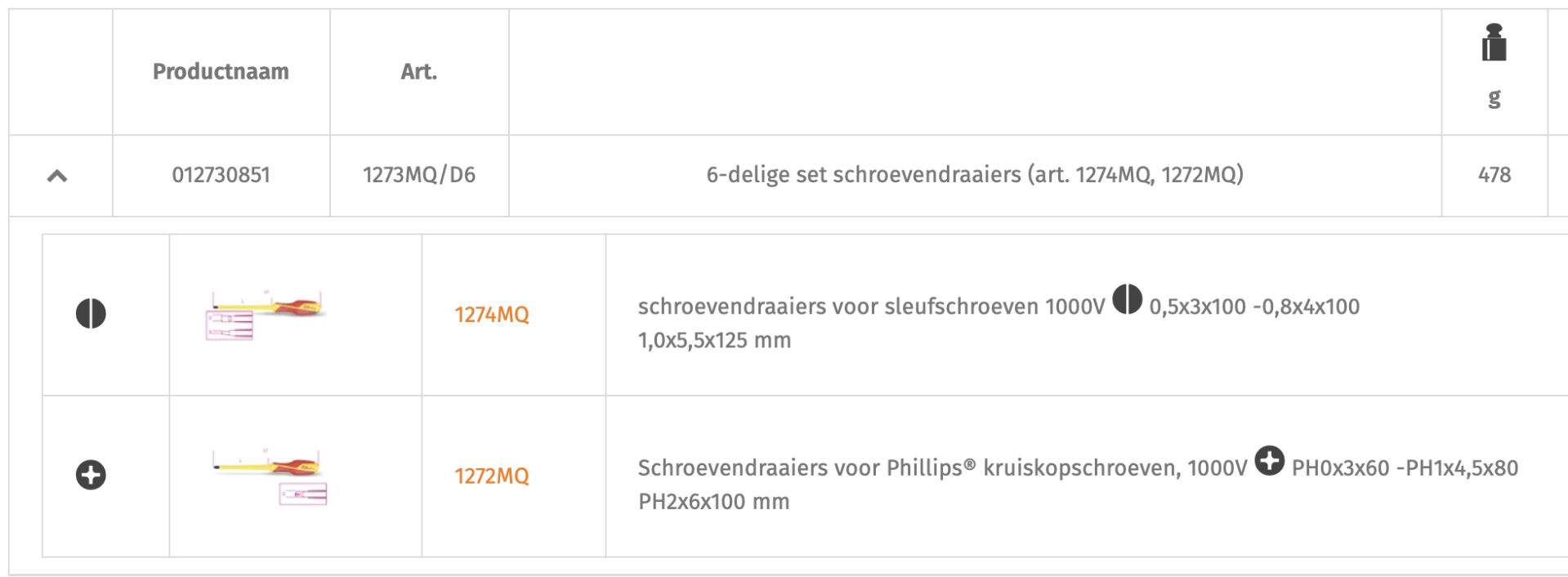Open the 1272MQ screwdriver thumbnail image
This screenshot has height=577, width=1568.
[269, 476]
